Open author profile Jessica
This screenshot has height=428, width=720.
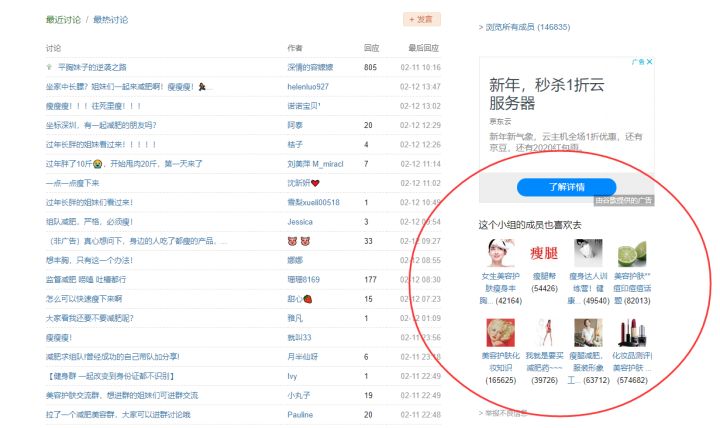click(300, 221)
